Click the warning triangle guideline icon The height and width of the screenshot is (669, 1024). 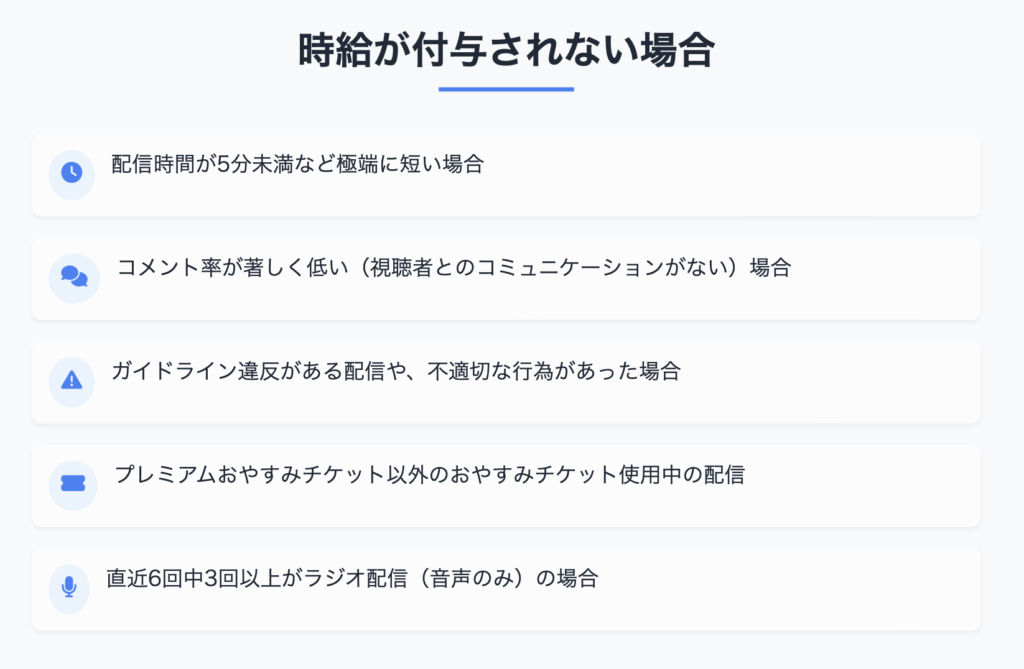coord(72,380)
